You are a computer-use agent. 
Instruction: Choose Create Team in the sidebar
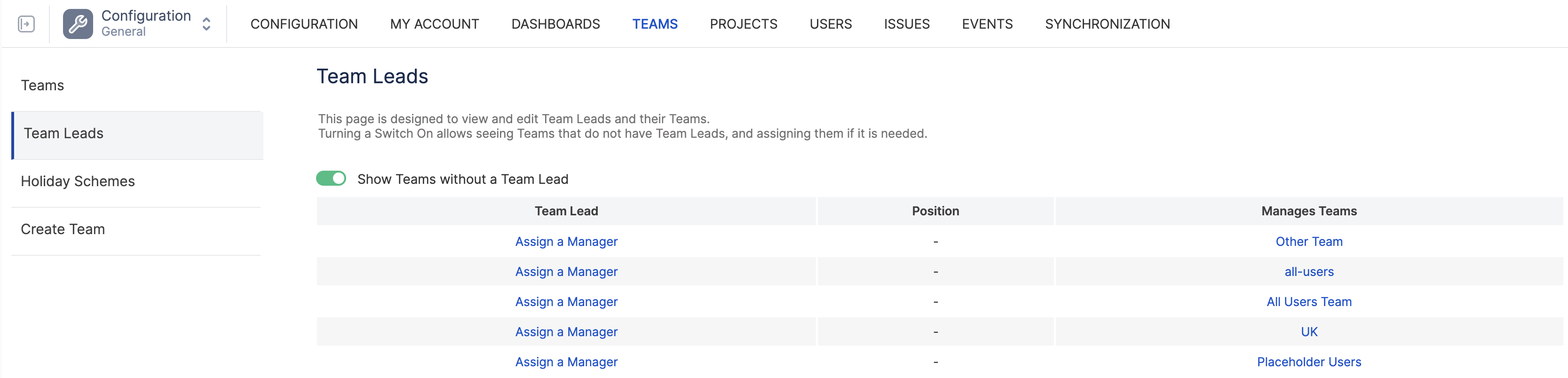click(x=63, y=229)
